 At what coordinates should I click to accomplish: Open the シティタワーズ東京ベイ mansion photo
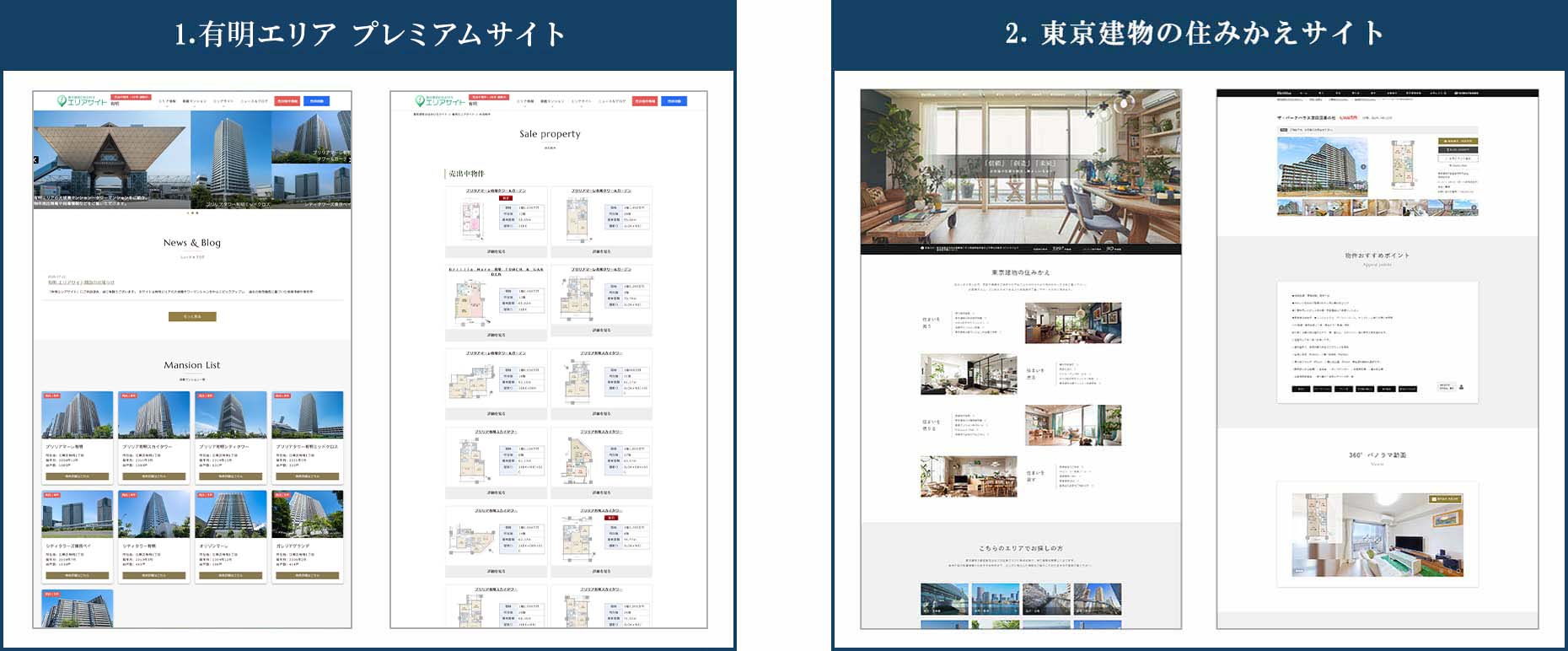click(77, 514)
